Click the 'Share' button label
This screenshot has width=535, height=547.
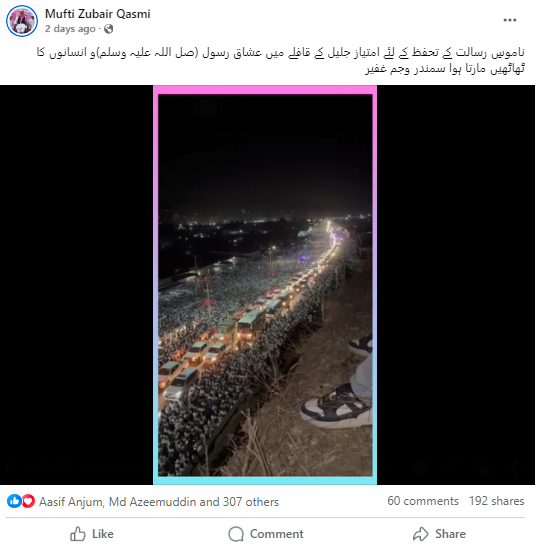(x=450, y=534)
